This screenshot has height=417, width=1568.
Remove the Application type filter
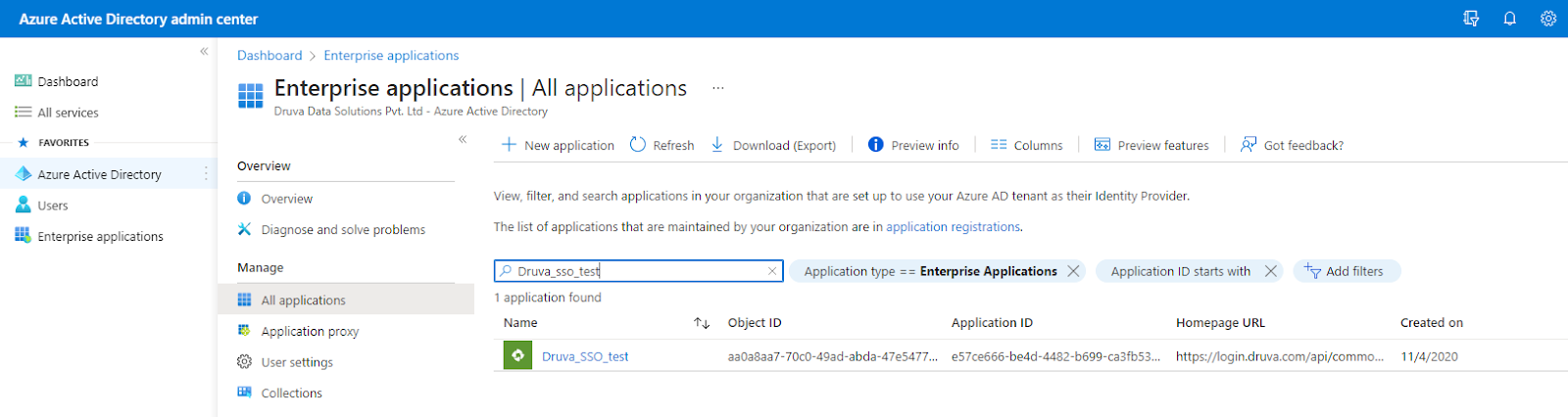coord(1073,271)
